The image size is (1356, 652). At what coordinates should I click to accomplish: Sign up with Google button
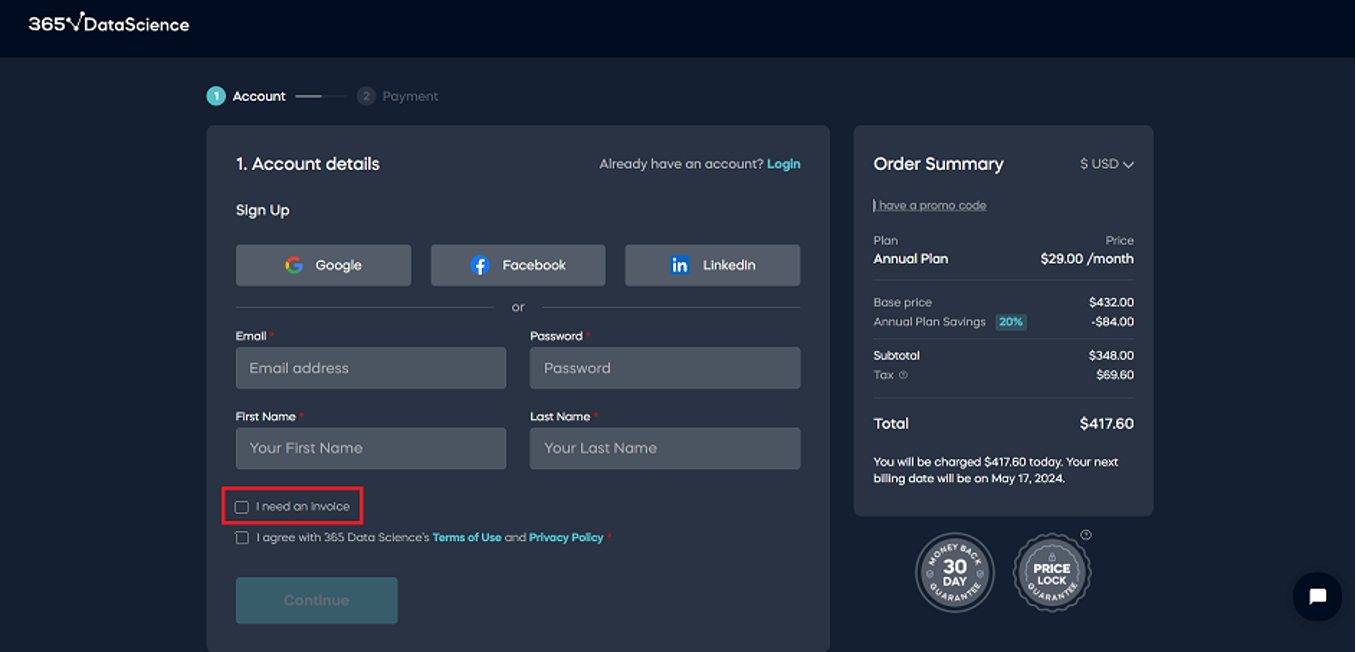click(x=323, y=265)
